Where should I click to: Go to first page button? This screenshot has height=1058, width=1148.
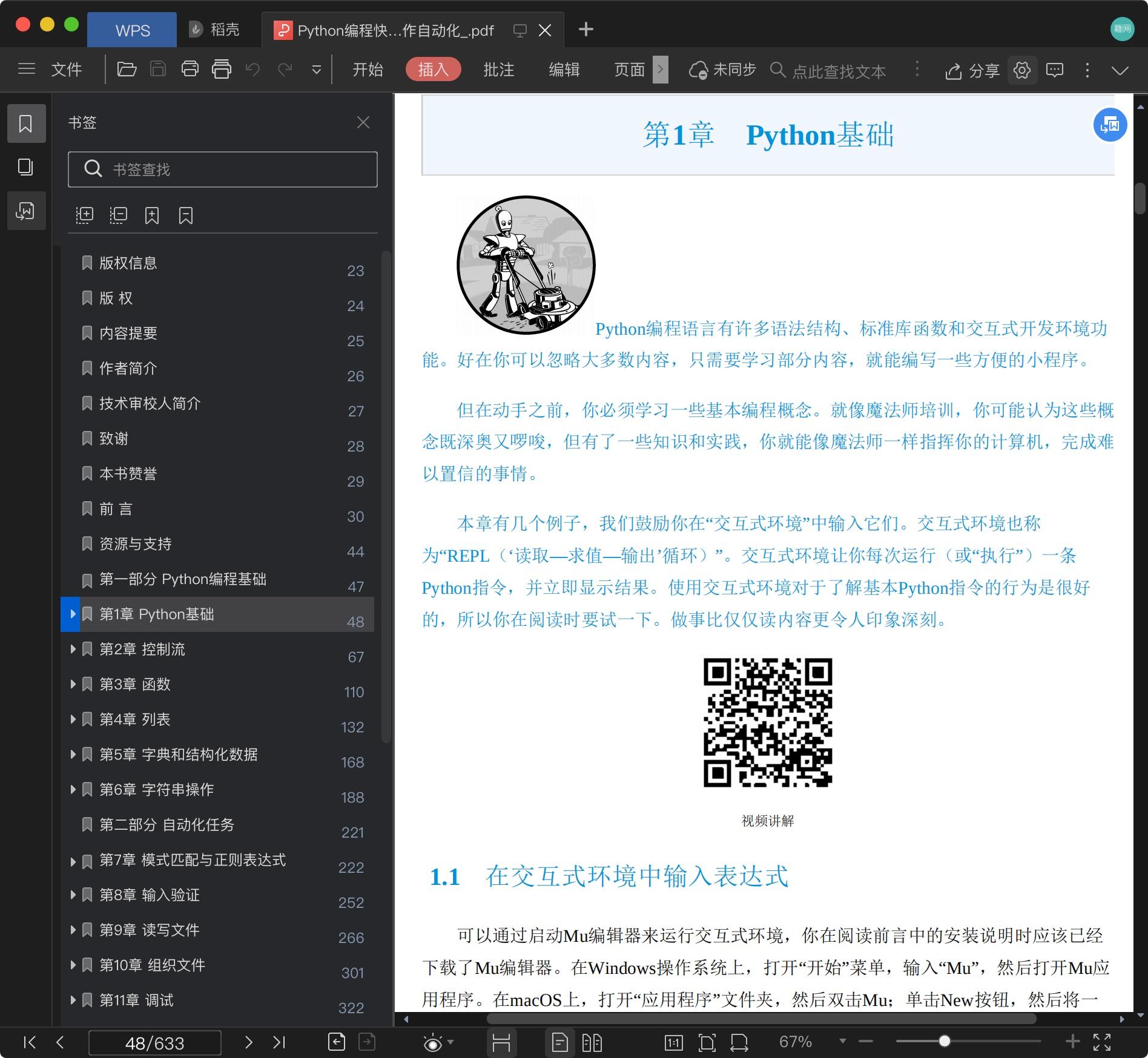click(29, 1042)
